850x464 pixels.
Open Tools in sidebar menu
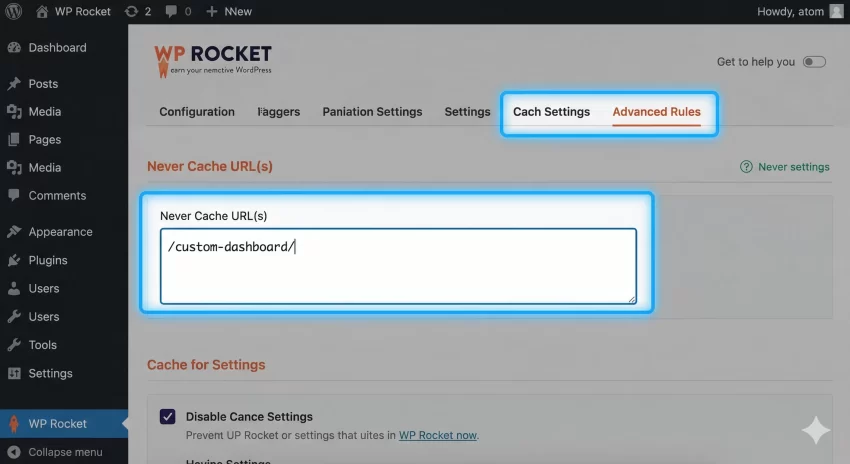tap(42, 345)
